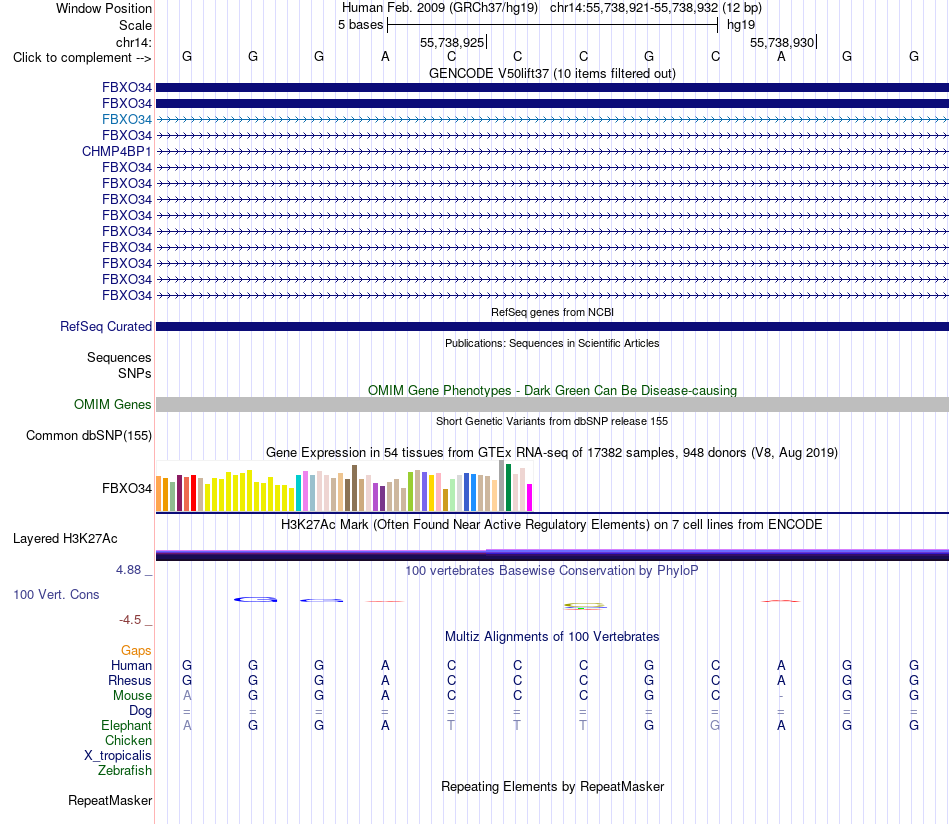Click the 4.88 PhyloP upper axis value
The image size is (950, 824).
(128, 570)
